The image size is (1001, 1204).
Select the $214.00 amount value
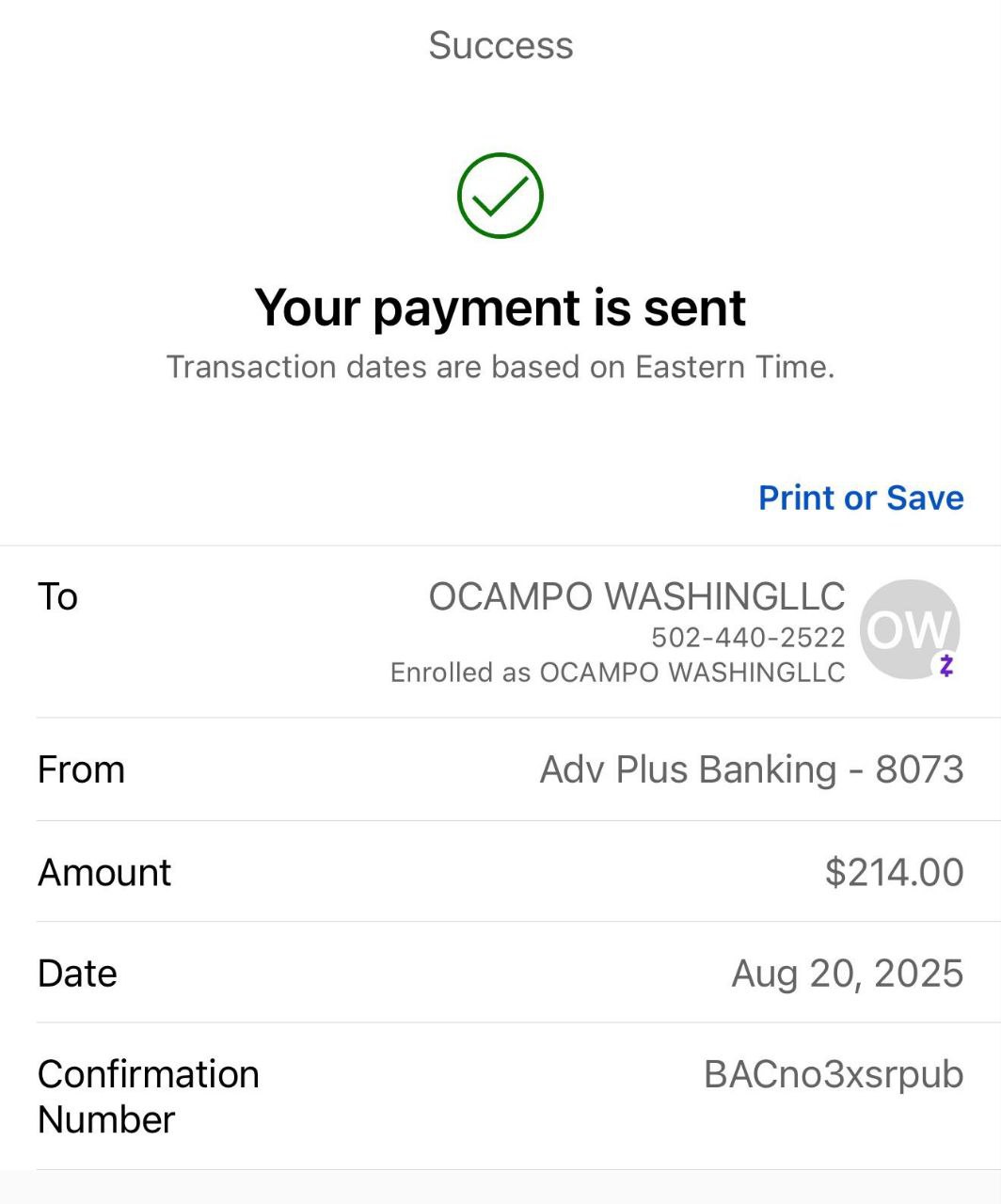894,873
